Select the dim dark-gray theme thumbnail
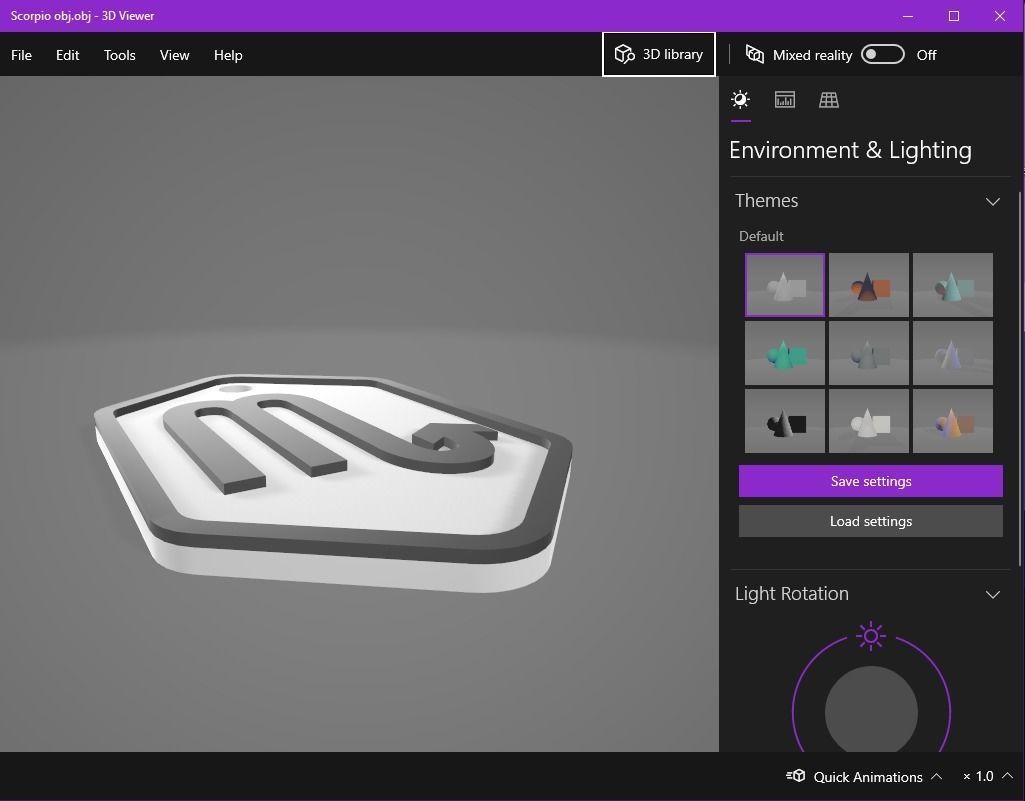The width and height of the screenshot is (1025, 801). coord(869,353)
